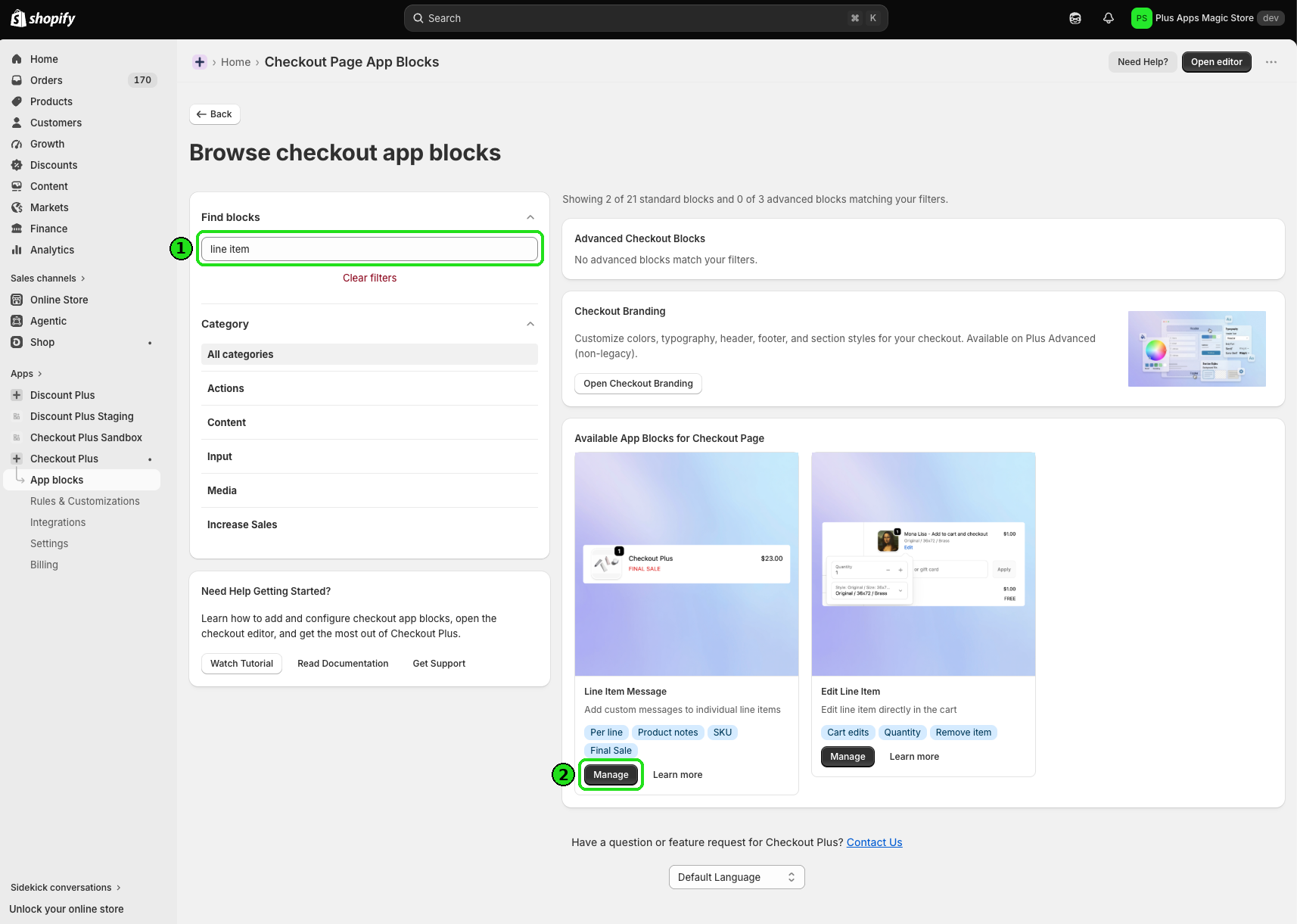Image resolution: width=1297 pixels, height=924 pixels.
Task: Open Checkout Plus Sandbox app icon
Action: coord(17,437)
